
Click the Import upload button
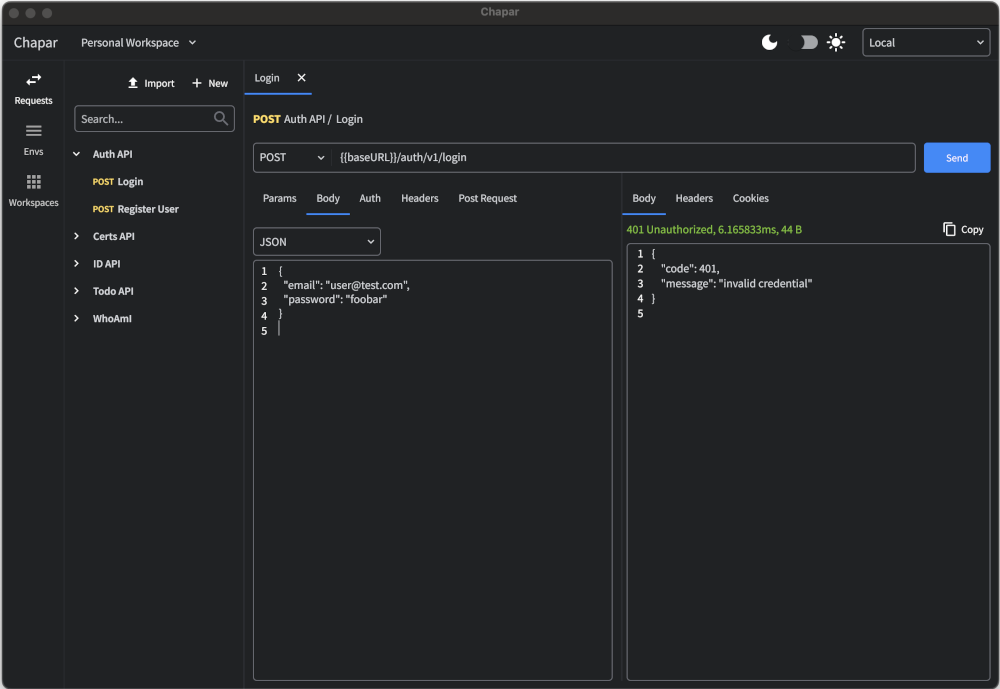[x=151, y=83]
